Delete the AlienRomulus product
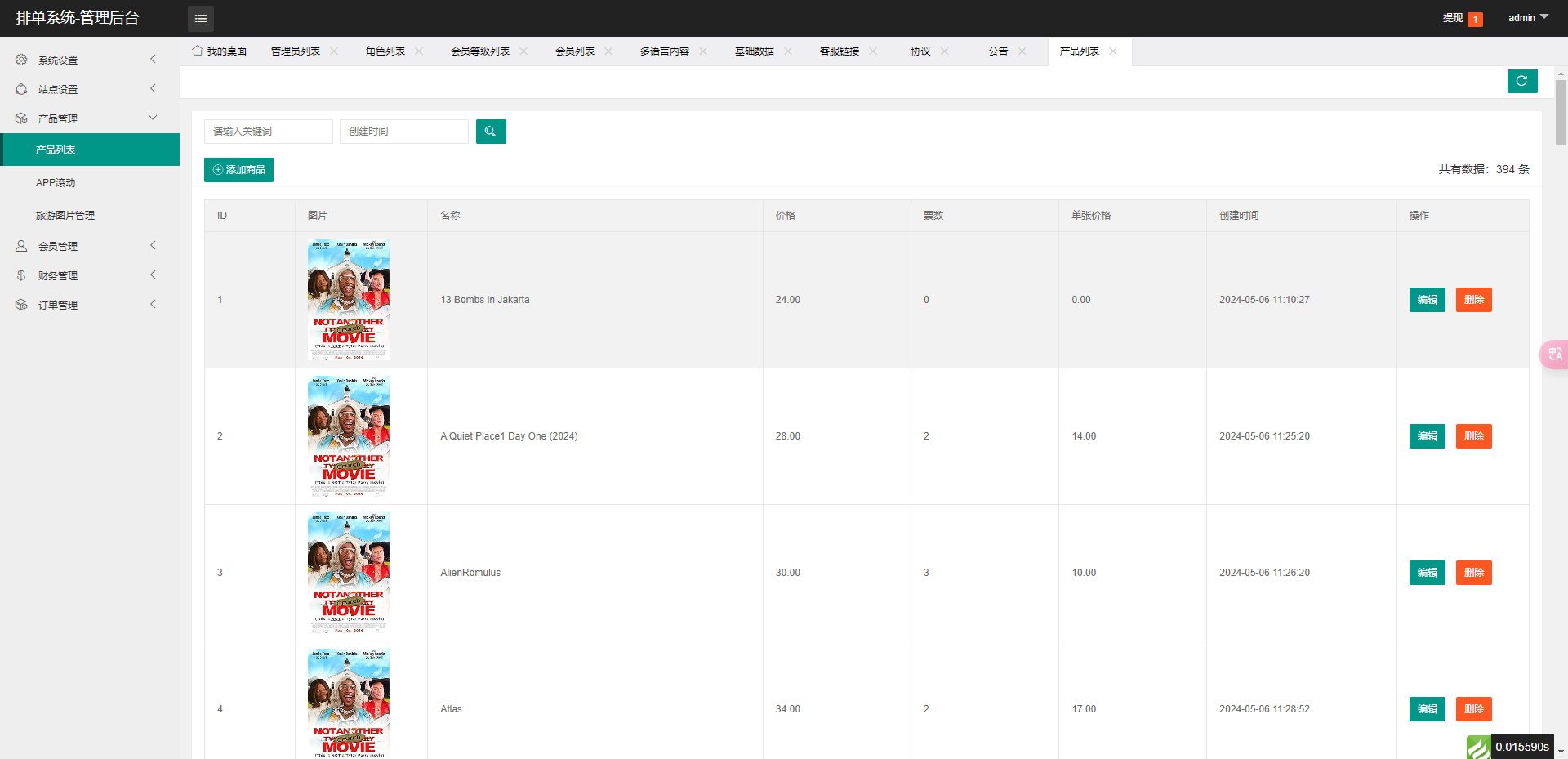 [x=1473, y=573]
